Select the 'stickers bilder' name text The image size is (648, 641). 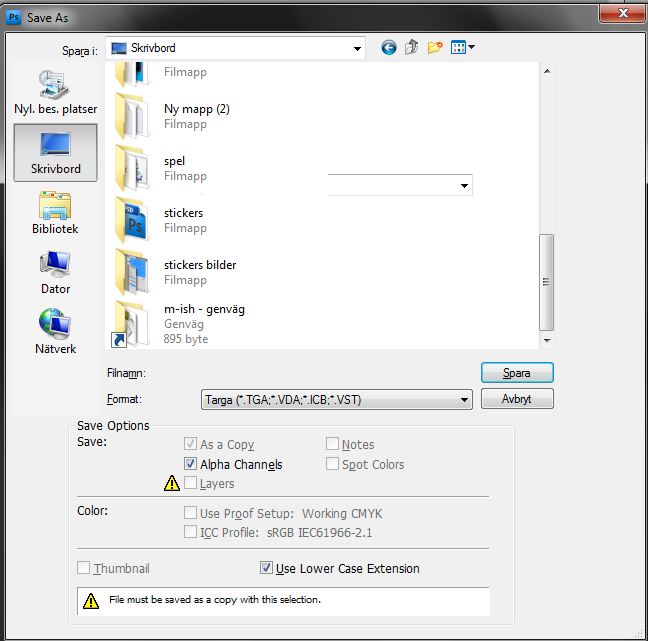pyautogui.click(x=200, y=265)
